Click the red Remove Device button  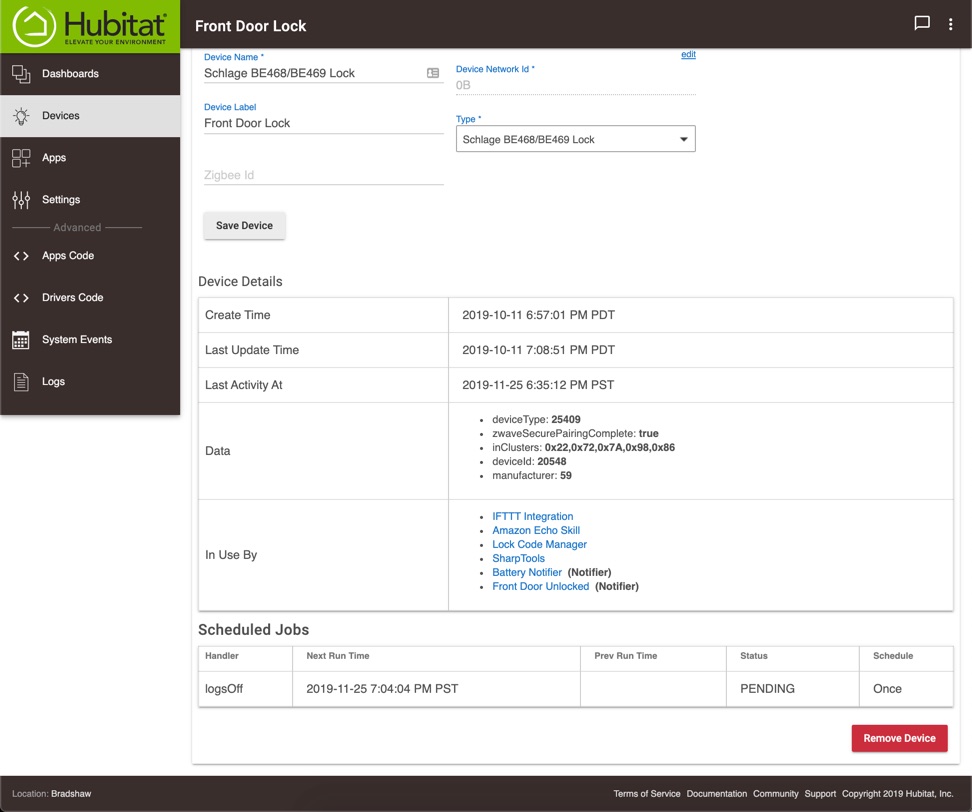click(x=899, y=738)
